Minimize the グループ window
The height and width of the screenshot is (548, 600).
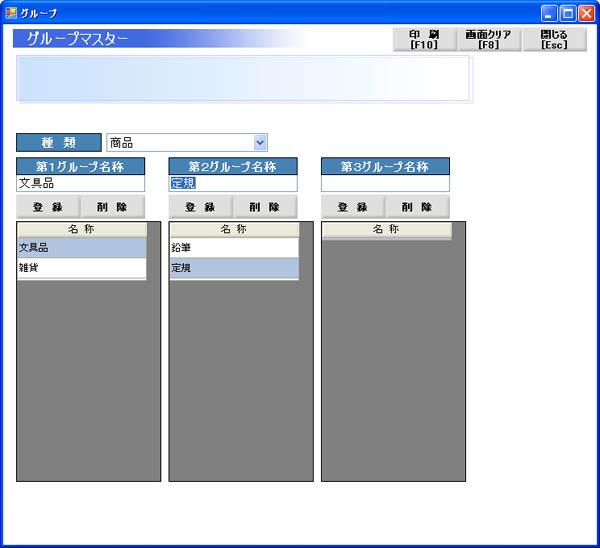(x=549, y=13)
